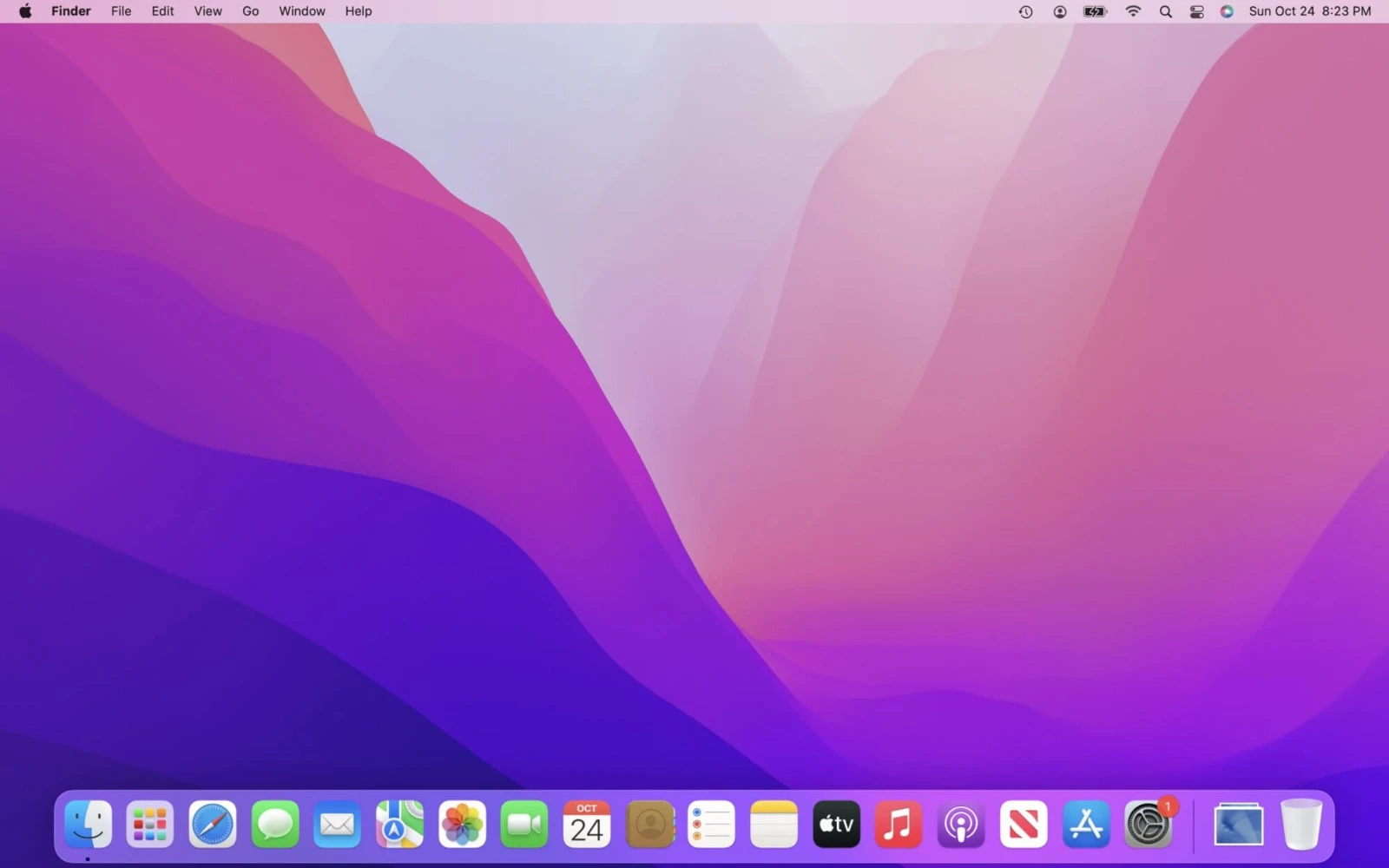The image size is (1389, 868).
Task: Open Safari from the Dock
Action: [212, 825]
